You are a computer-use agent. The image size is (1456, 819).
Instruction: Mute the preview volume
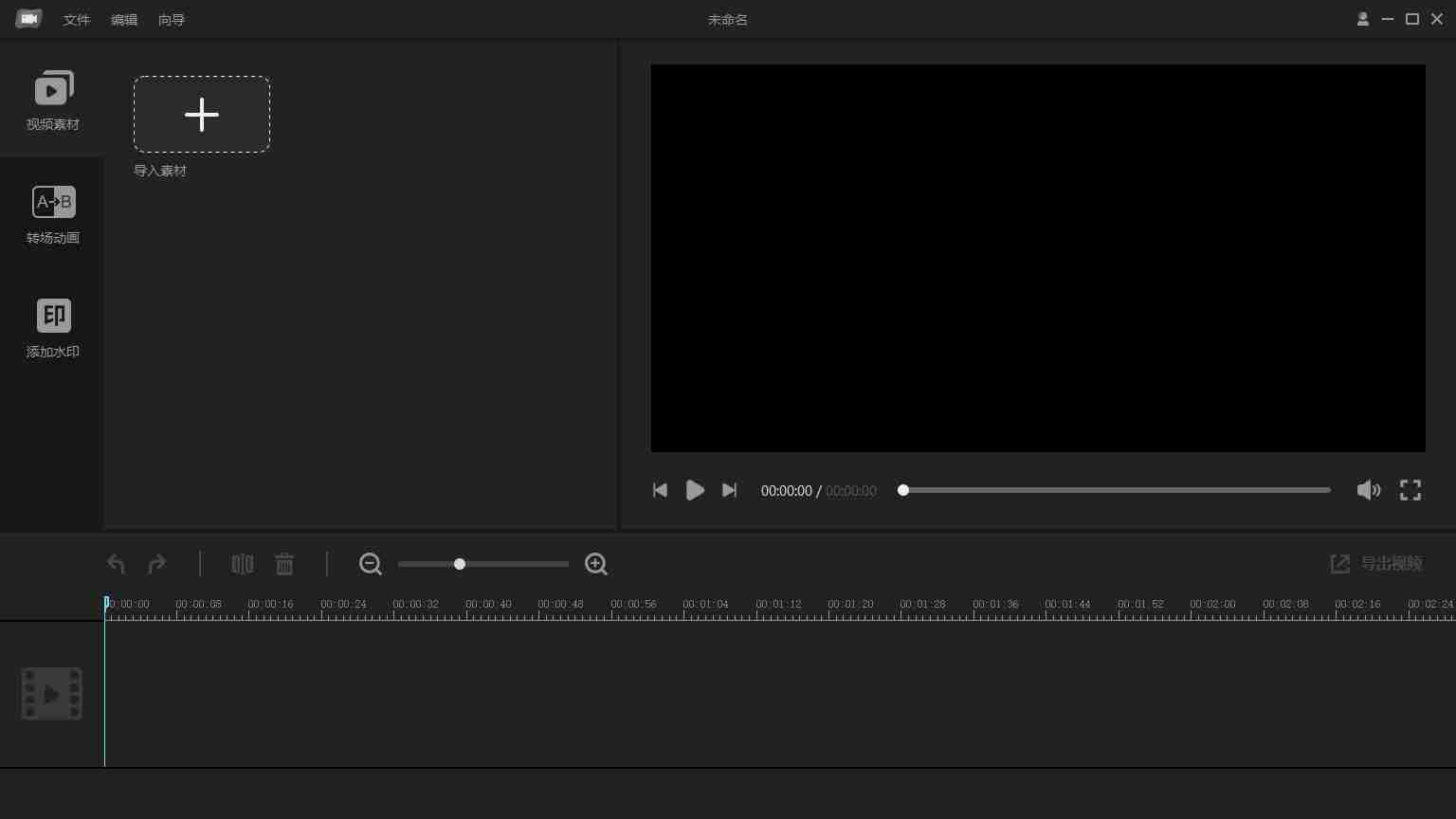click(1368, 490)
